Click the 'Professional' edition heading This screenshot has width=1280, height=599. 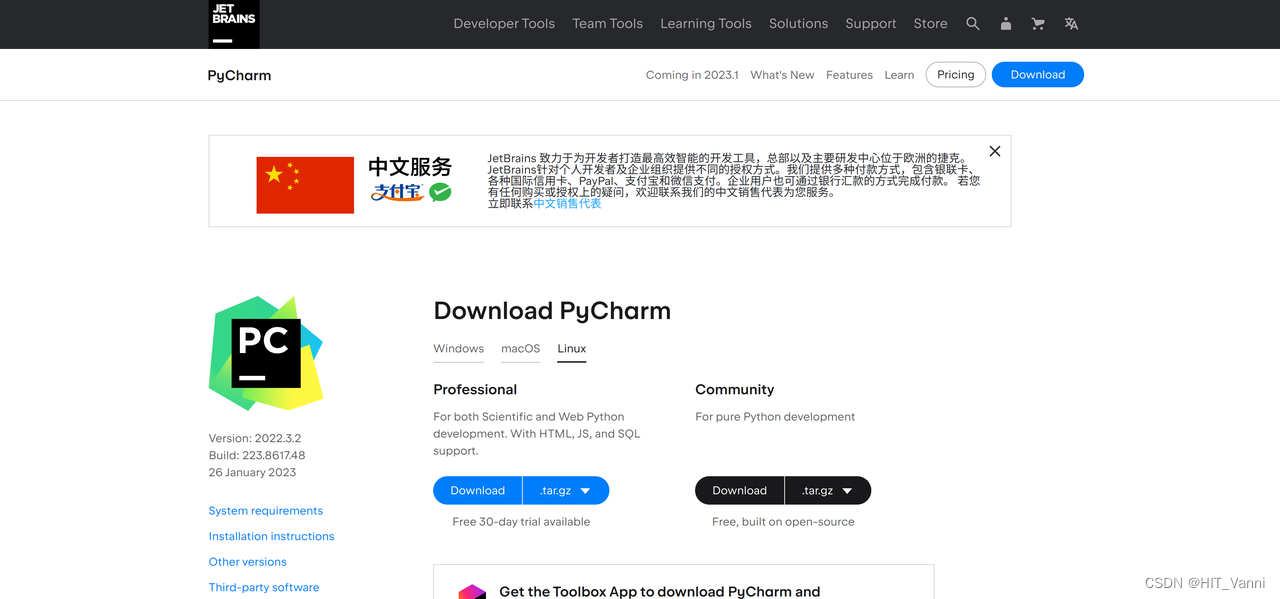(x=475, y=390)
